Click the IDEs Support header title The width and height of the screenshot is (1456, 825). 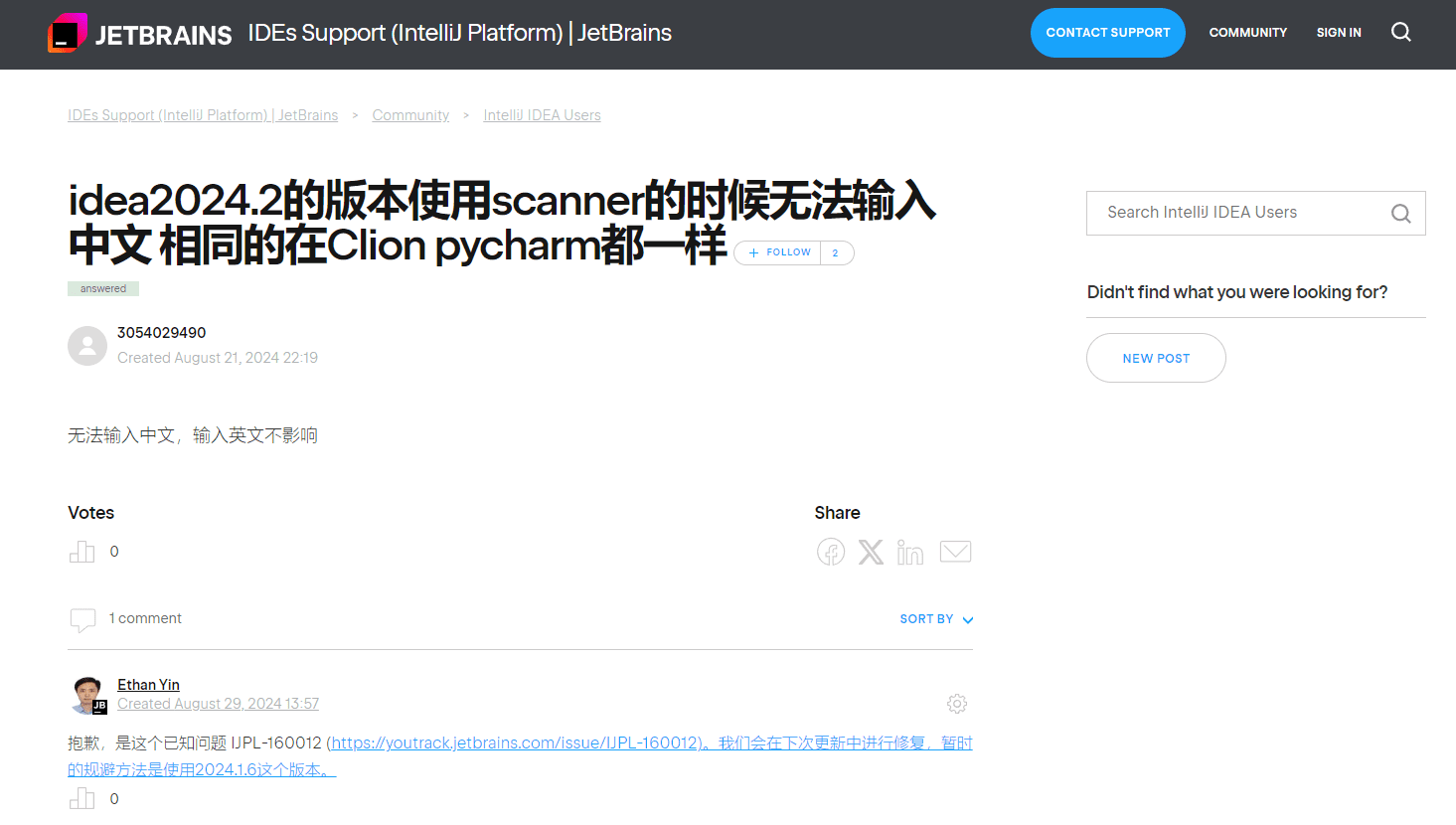click(x=460, y=33)
